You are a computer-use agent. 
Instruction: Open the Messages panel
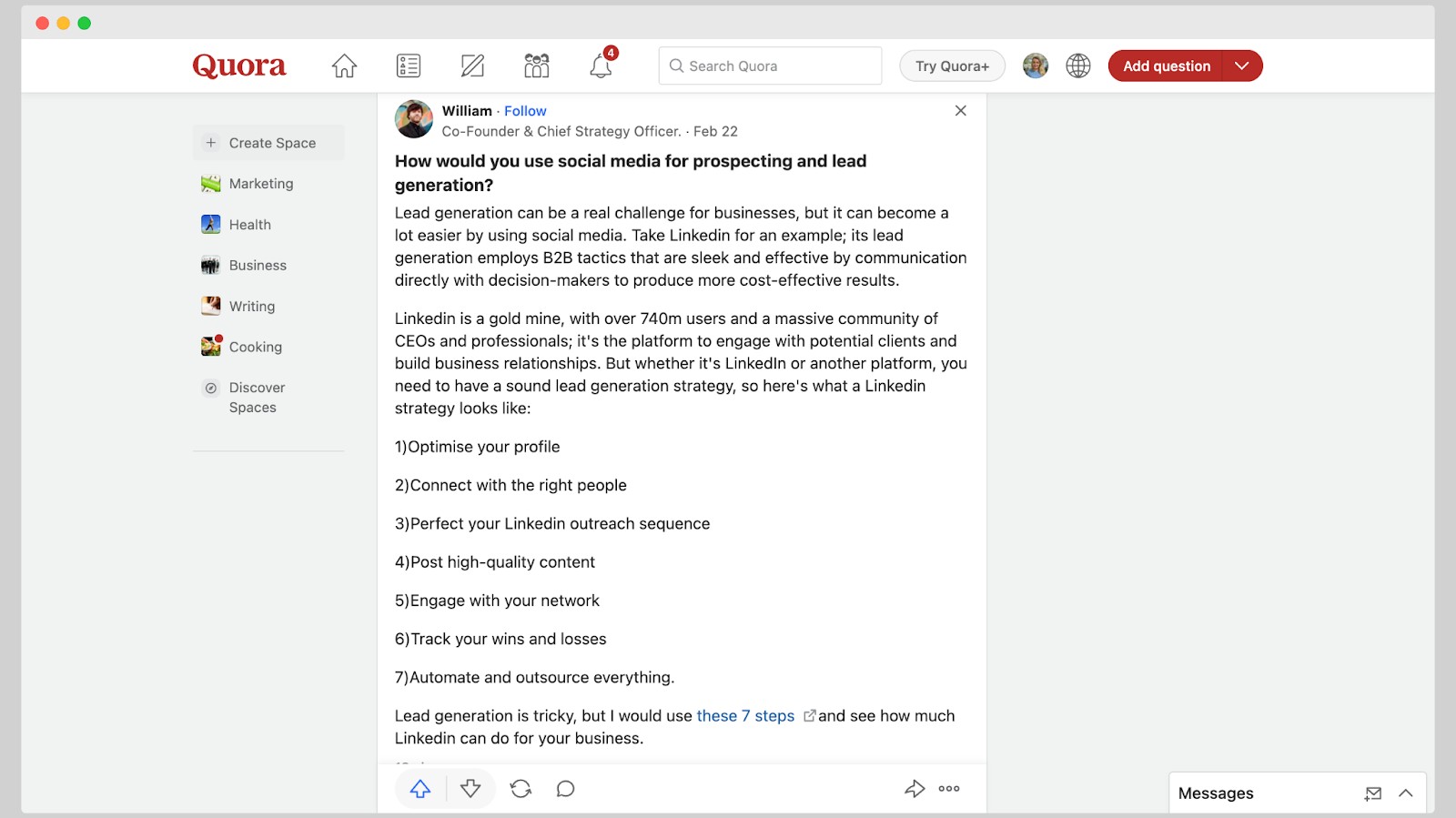pos(1216,793)
